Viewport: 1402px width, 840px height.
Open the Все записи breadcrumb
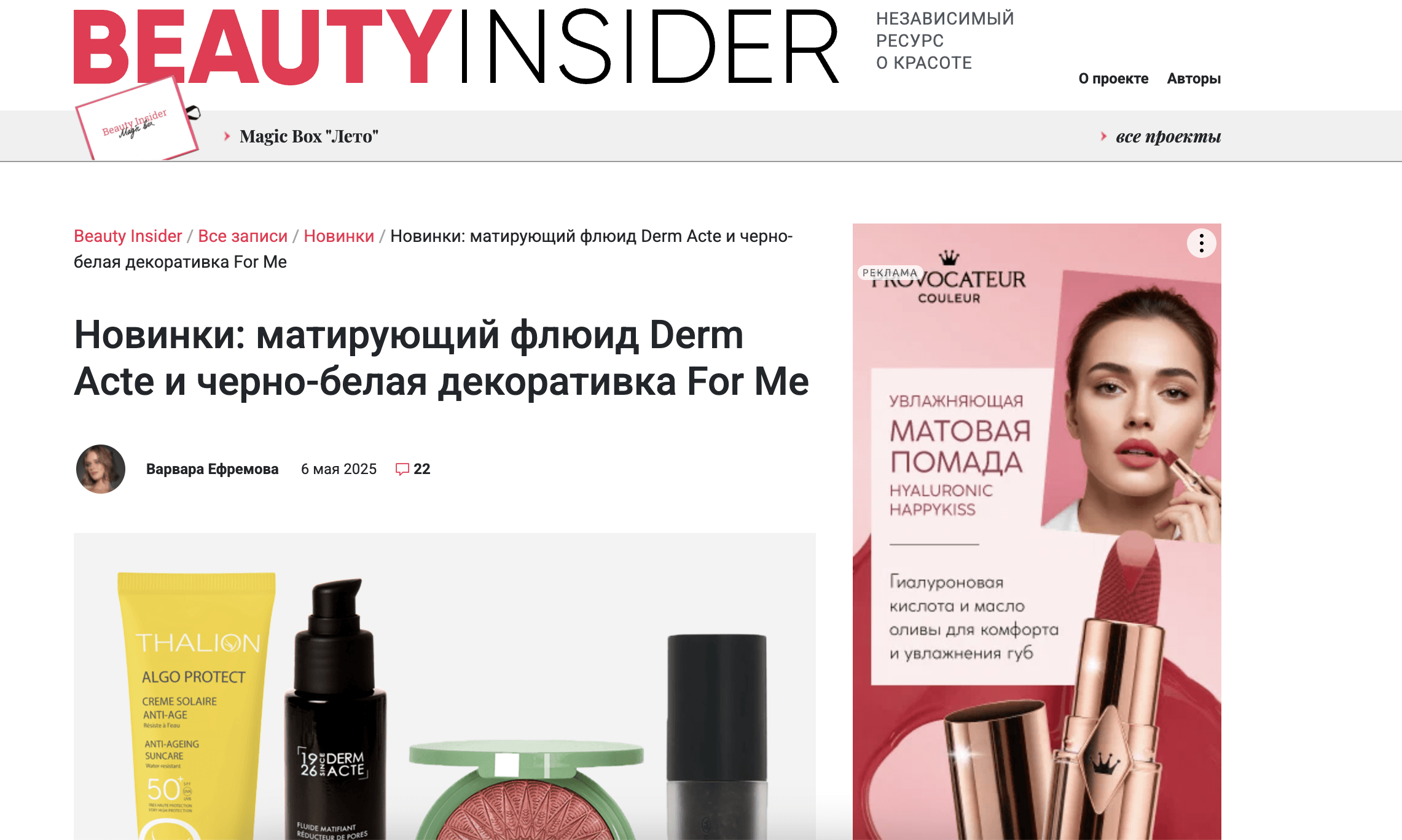coord(243,236)
